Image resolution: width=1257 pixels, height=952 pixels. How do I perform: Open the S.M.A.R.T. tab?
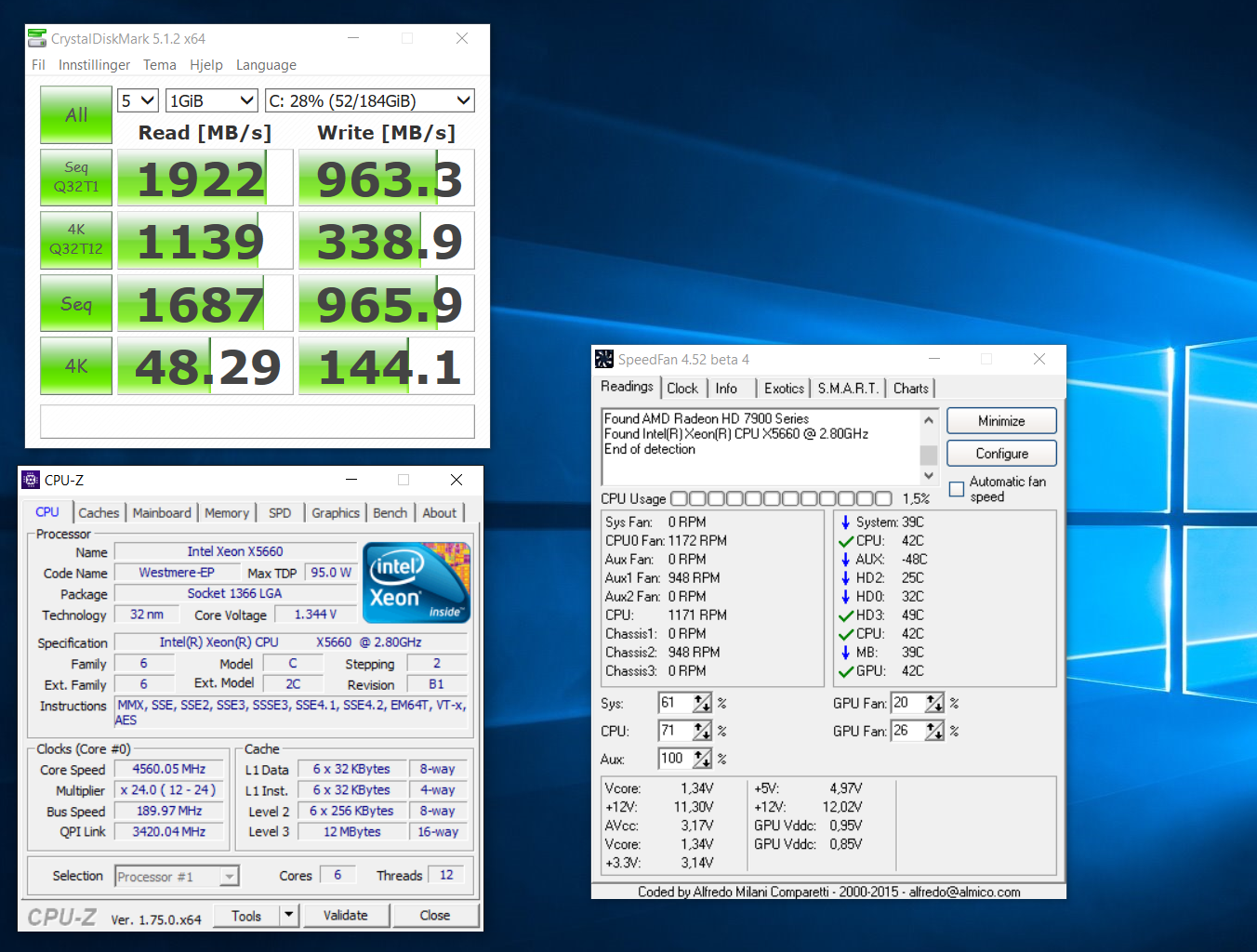848,389
